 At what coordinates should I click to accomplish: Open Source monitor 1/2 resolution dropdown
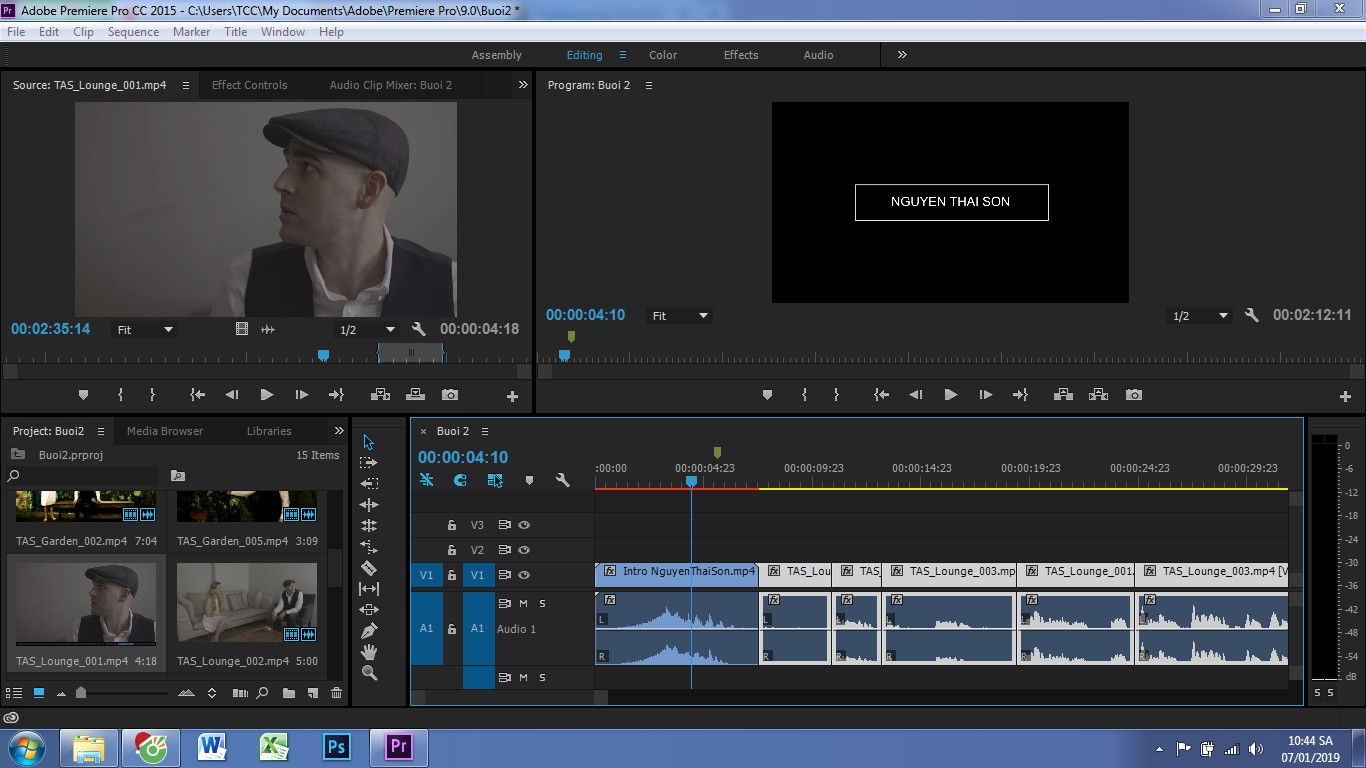367,329
